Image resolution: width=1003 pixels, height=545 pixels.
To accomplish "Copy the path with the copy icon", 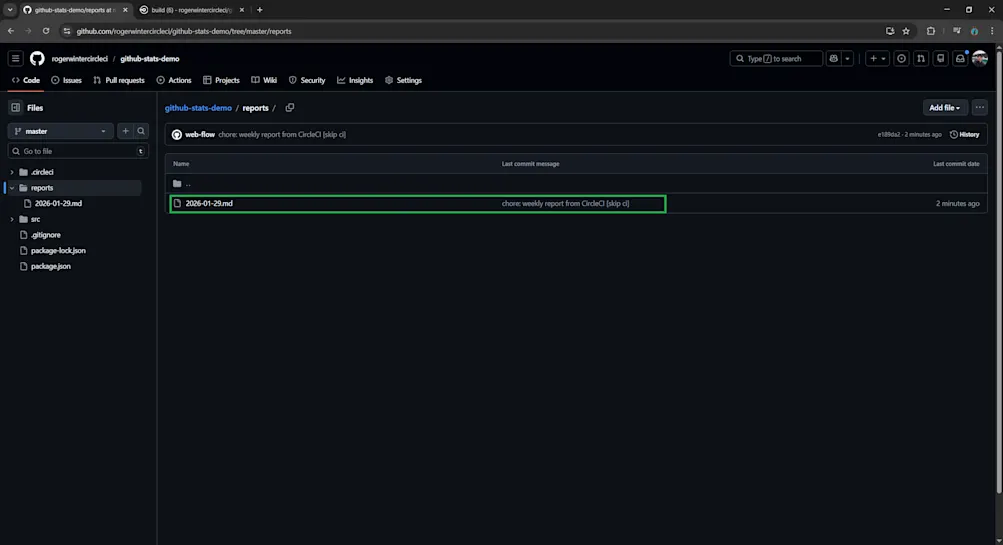I will [x=290, y=107].
